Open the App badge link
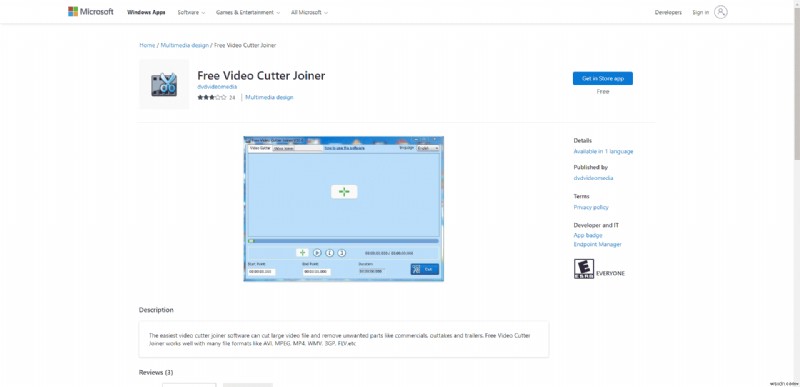This screenshot has height=387, width=800. click(588, 235)
